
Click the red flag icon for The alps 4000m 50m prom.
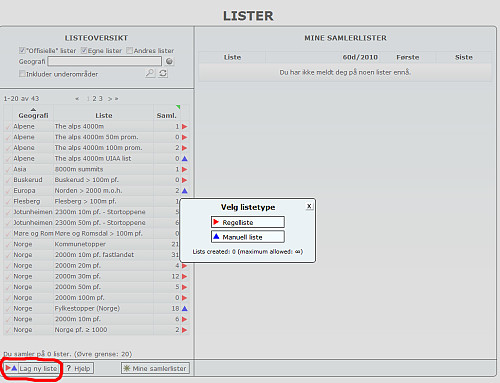click(x=185, y=137)
